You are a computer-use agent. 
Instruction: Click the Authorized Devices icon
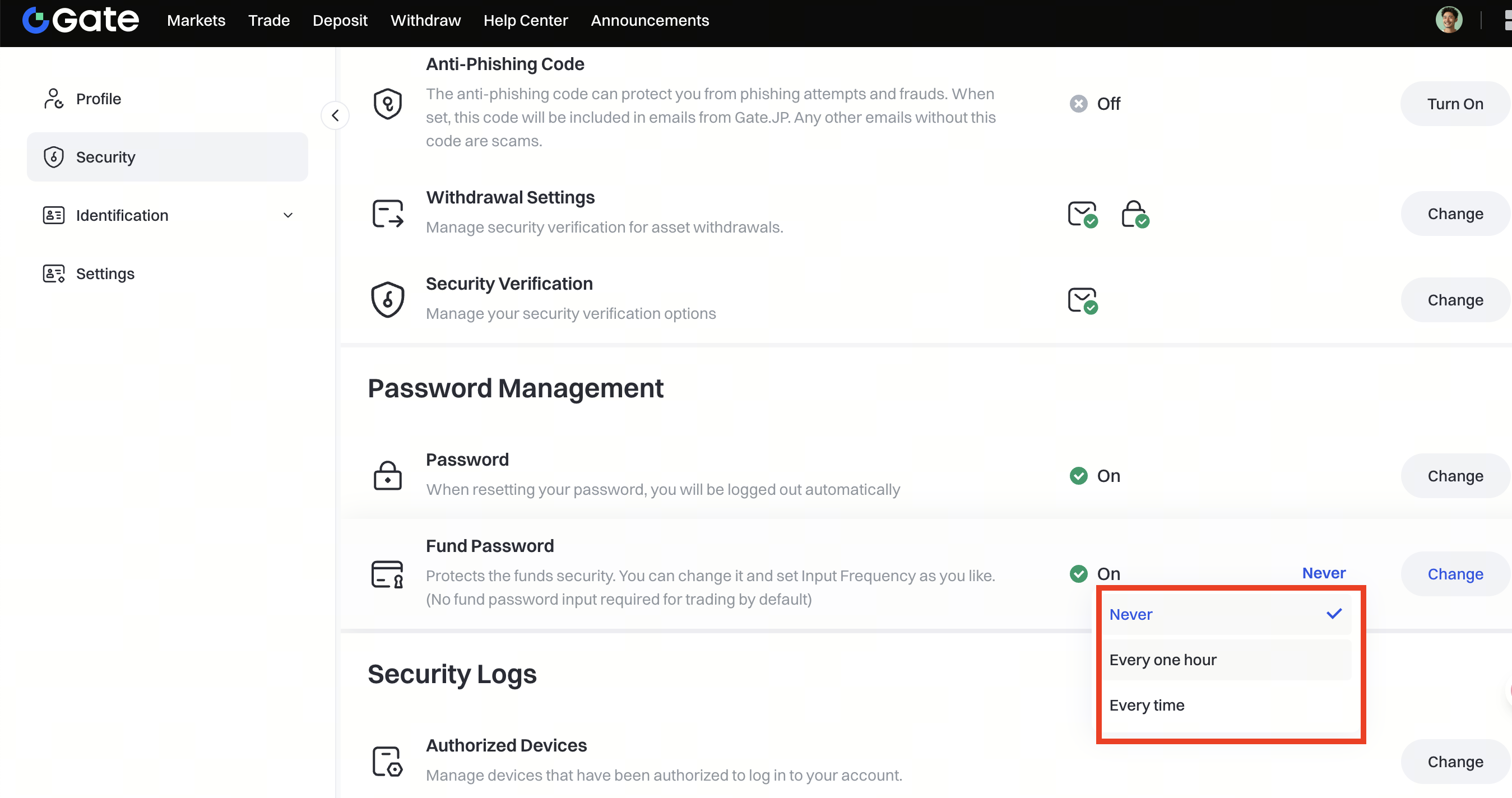387,761
